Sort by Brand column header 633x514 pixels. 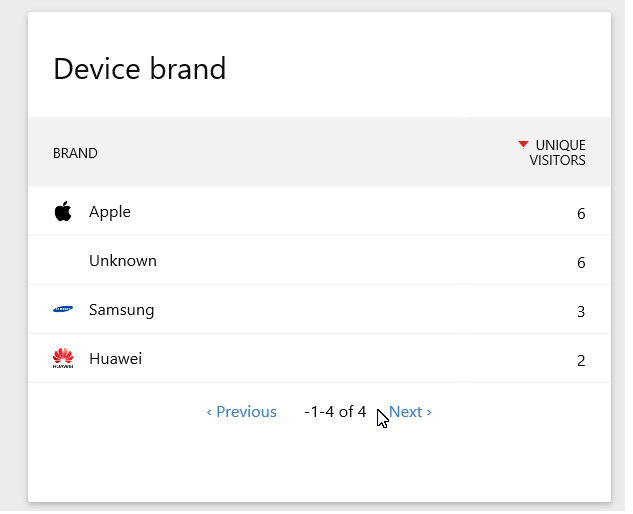[x=75, y=153]
